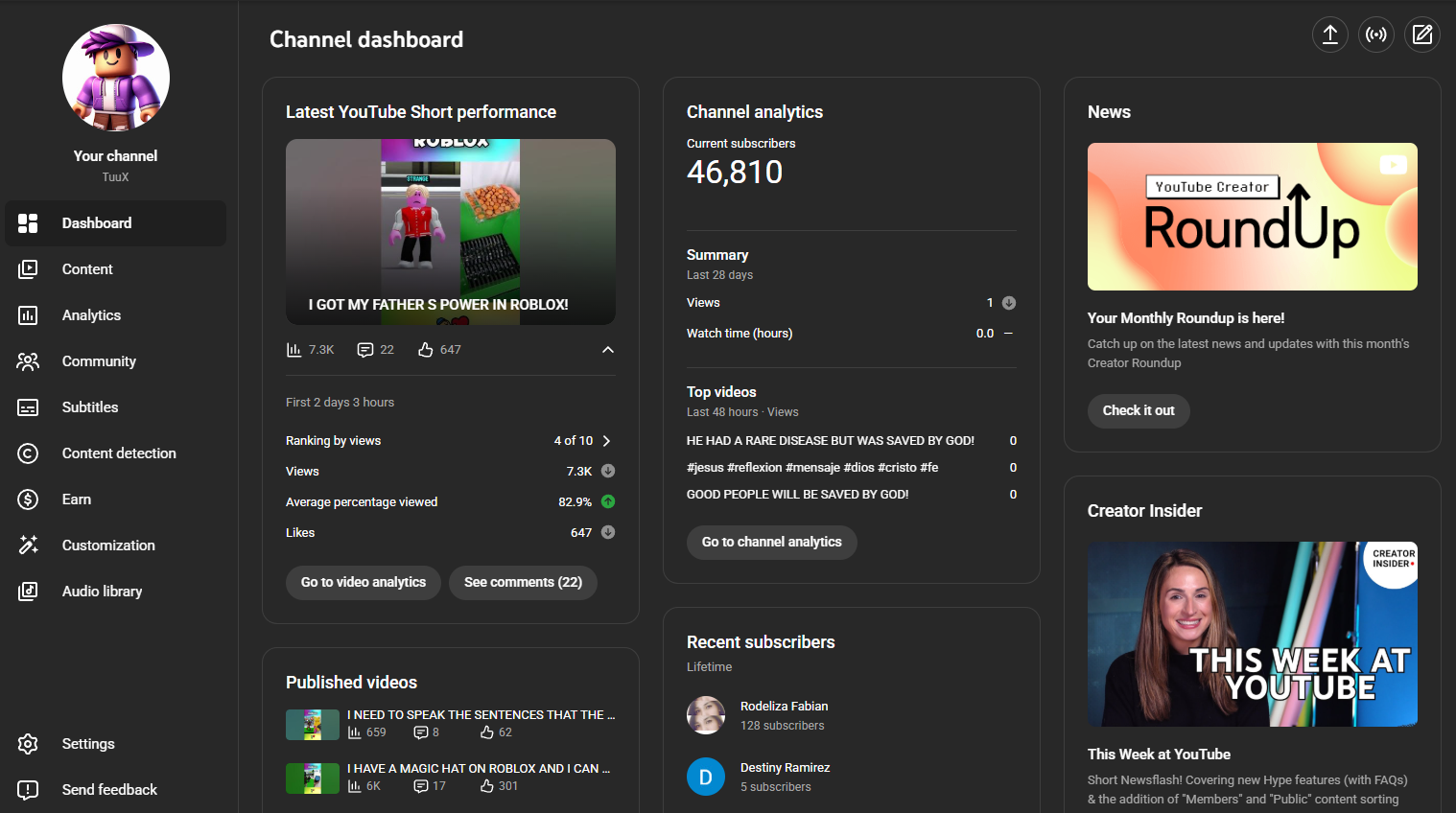Click the Community people icon

28,361
